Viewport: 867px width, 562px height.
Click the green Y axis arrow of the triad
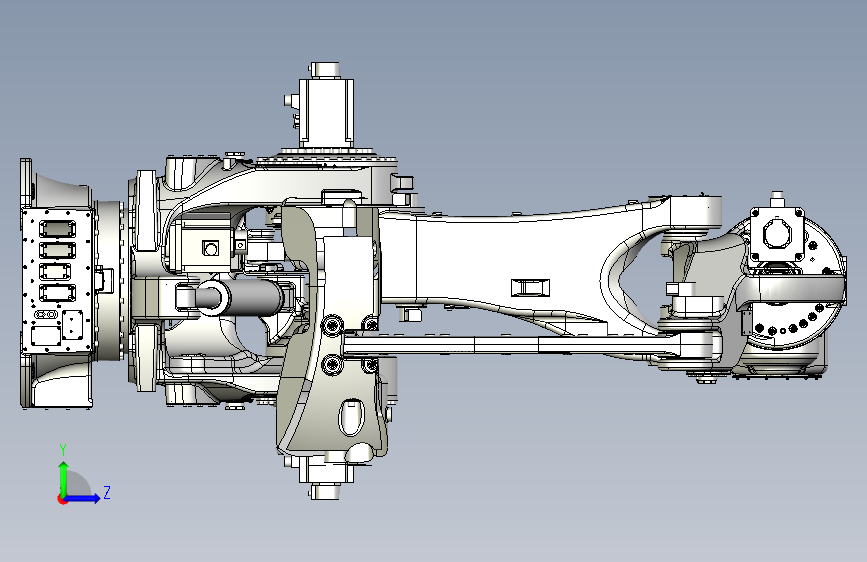pyautogui.click(x=64, y=478)
